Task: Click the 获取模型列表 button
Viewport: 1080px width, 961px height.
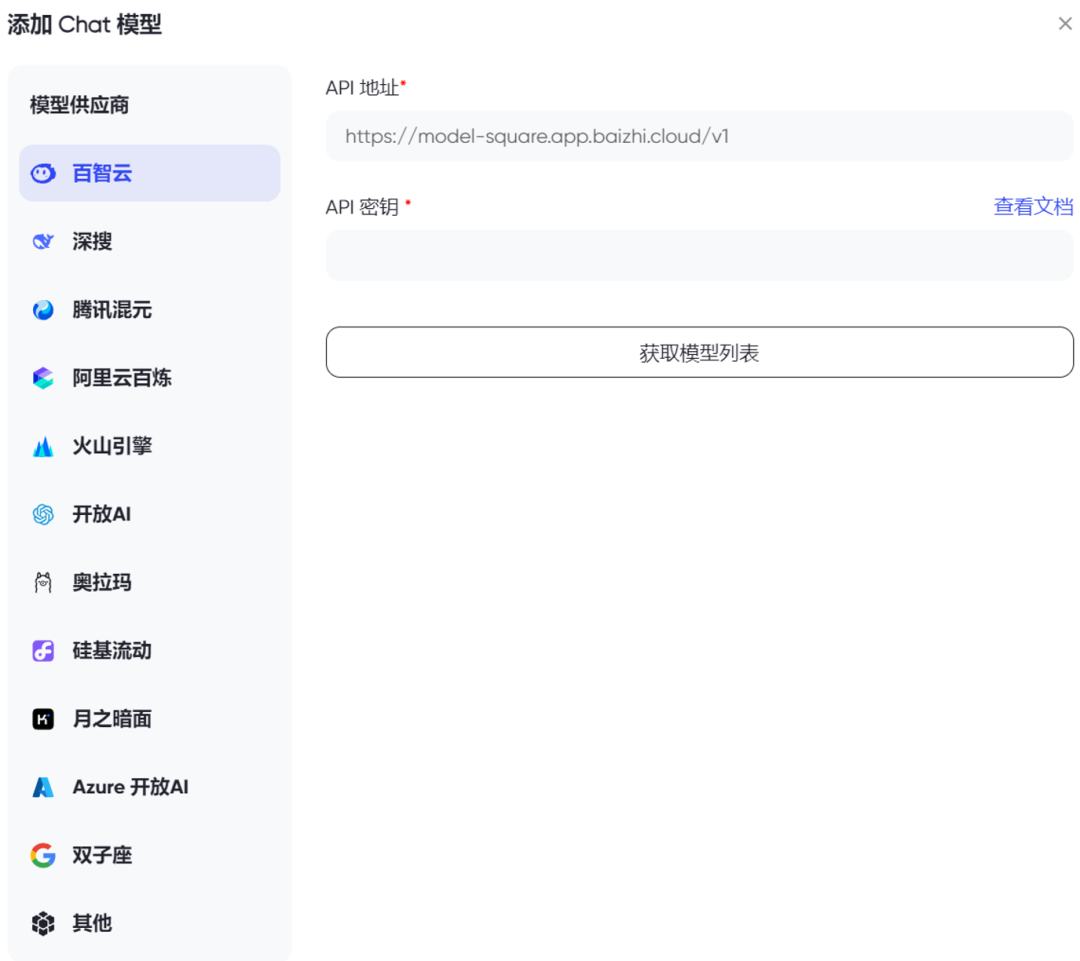Action: point(699,351)
